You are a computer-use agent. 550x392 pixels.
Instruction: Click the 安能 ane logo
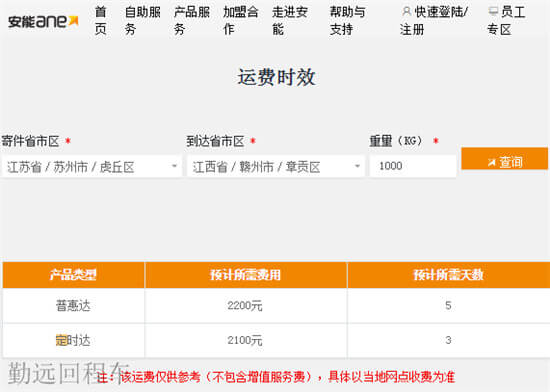[x=43, y=21]
